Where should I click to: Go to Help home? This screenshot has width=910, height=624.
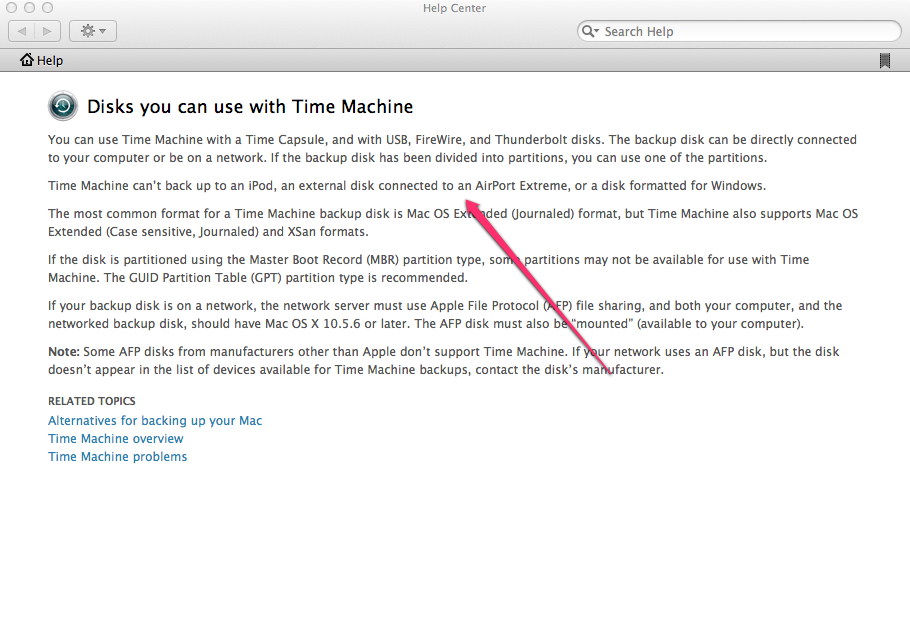(41, 60)
